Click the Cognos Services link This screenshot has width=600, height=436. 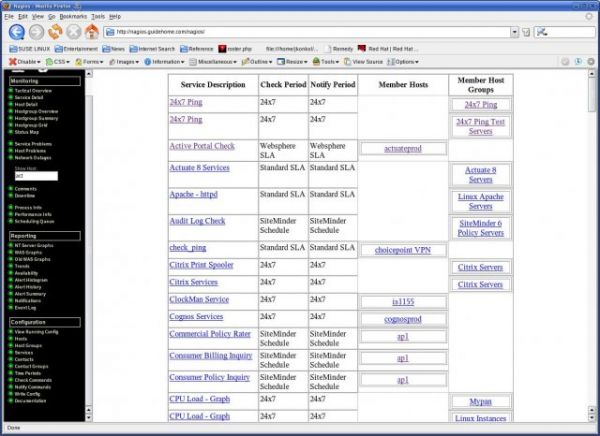196,318
